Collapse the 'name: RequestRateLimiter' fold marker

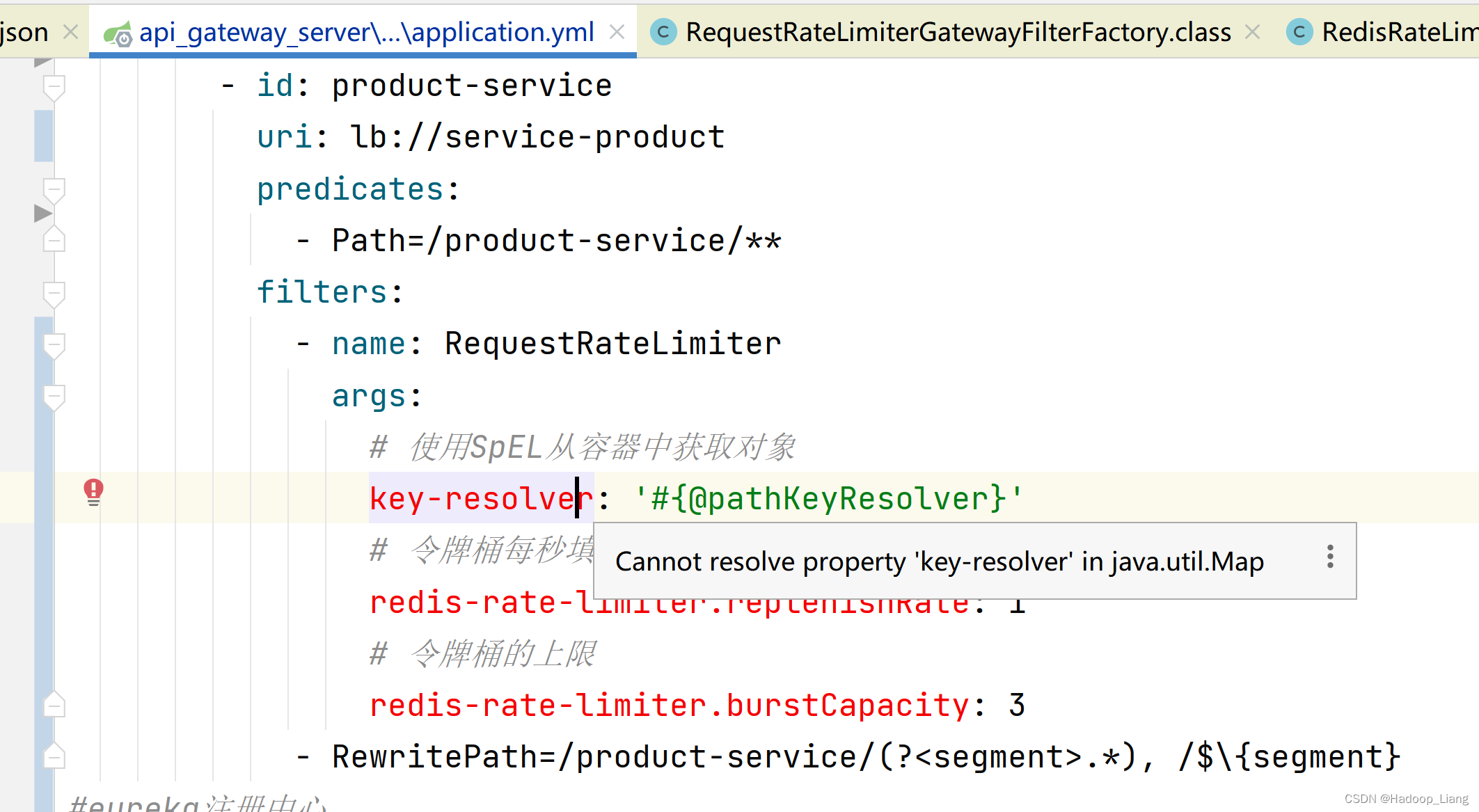pos(54,344)
